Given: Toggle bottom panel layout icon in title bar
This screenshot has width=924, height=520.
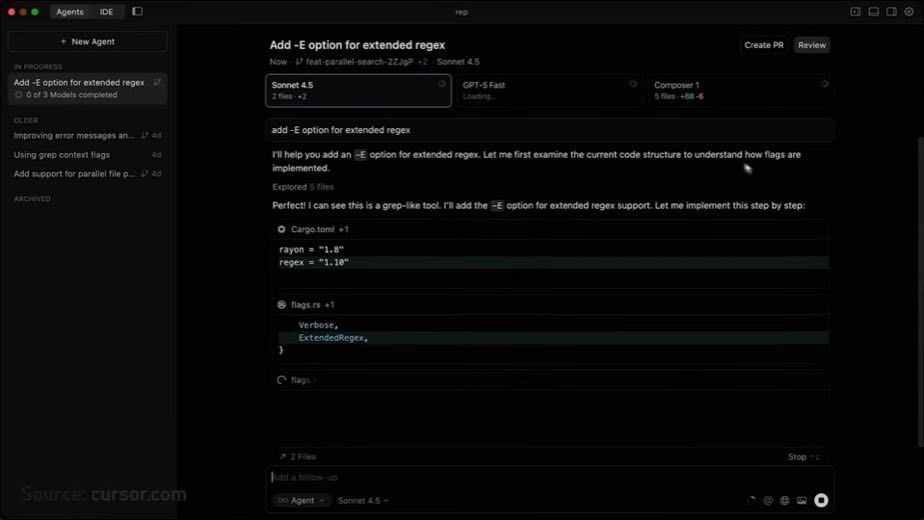Looking at the screenshot, I should click(x=873, y=11).
